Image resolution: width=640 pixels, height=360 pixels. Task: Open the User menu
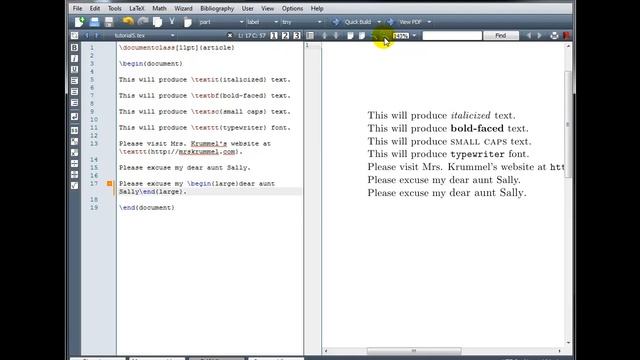click(247, 8)
